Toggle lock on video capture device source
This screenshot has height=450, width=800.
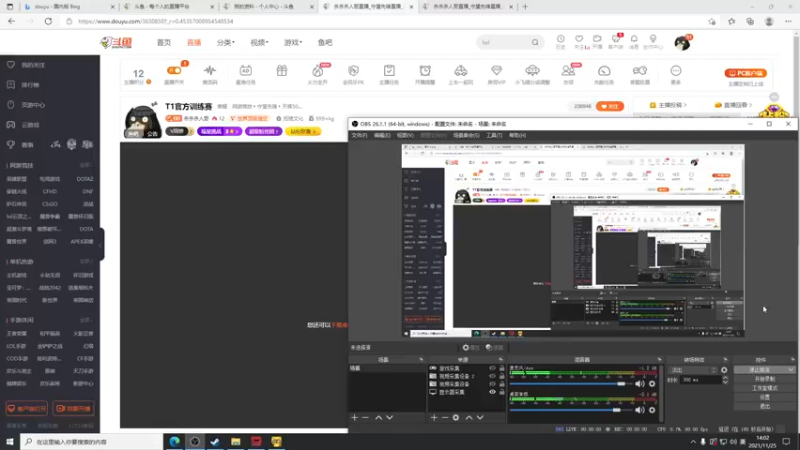502,384
